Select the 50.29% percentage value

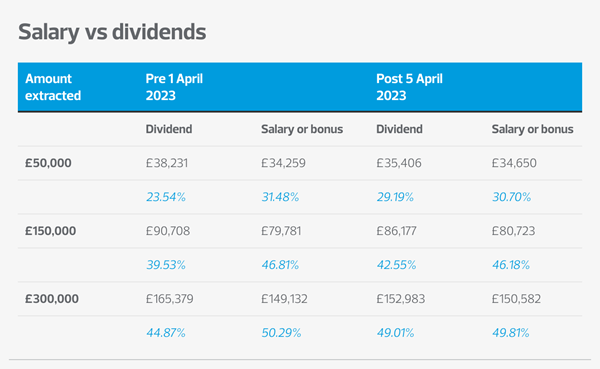(281, 333)
